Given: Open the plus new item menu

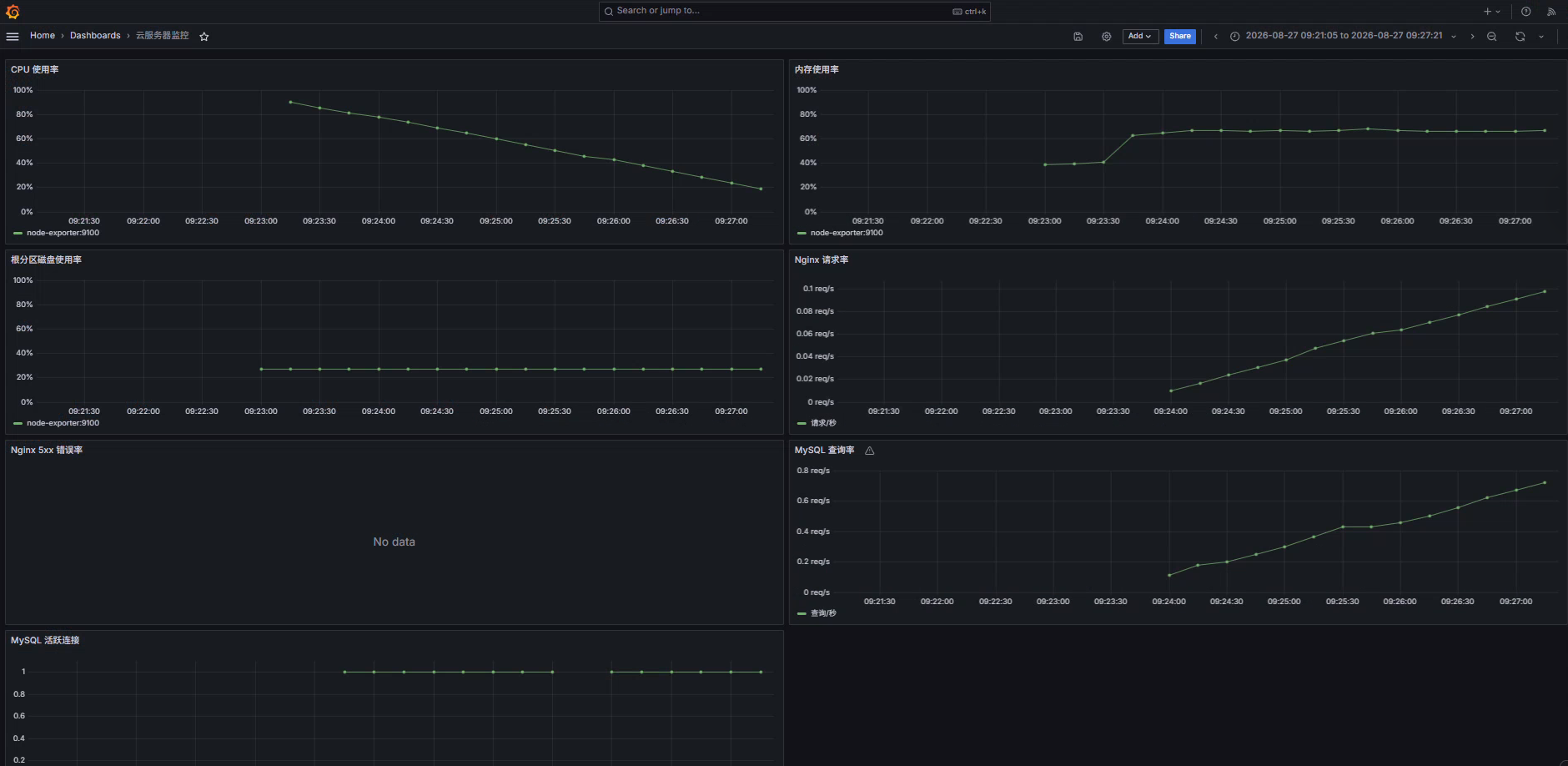Looking at the screenshot, I should [x=1492, y=12].
